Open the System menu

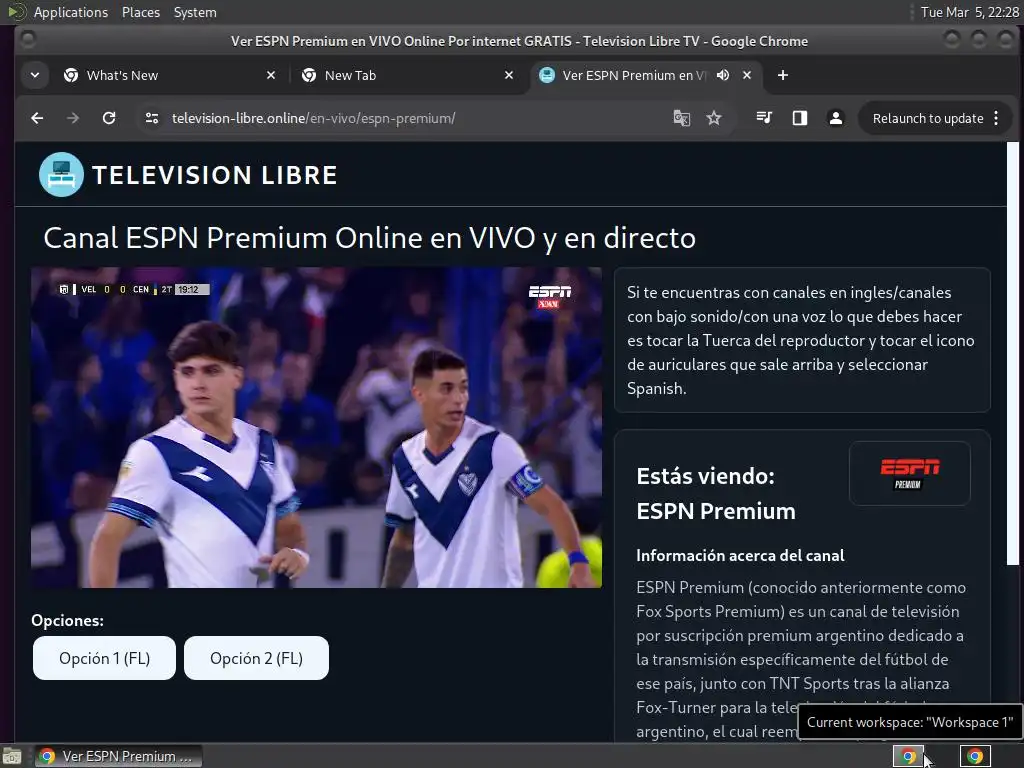[x=195, y=12]
